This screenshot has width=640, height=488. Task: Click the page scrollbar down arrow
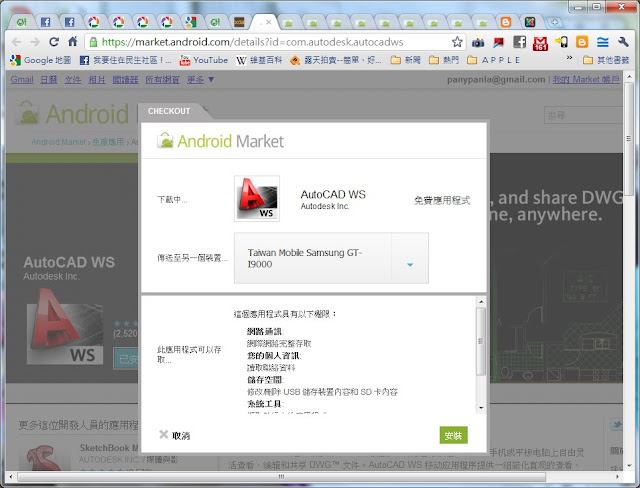click(x=629, y=465)
